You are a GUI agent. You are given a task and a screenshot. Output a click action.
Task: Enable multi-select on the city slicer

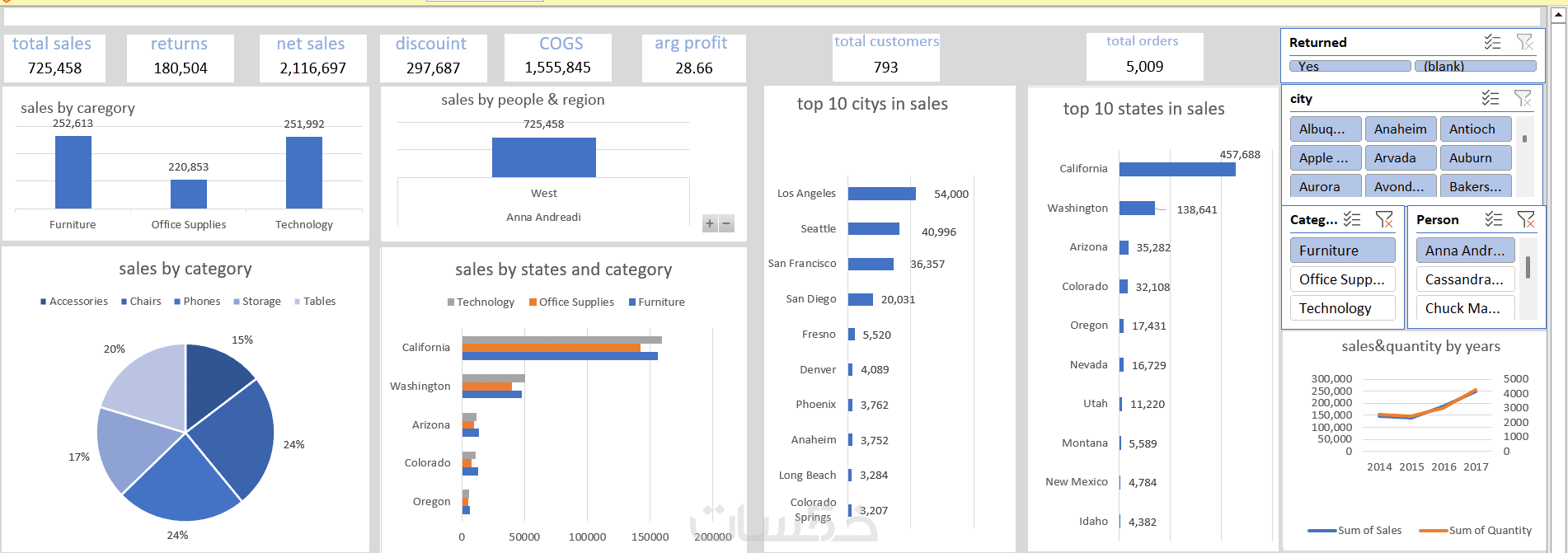coord(1491,98)
